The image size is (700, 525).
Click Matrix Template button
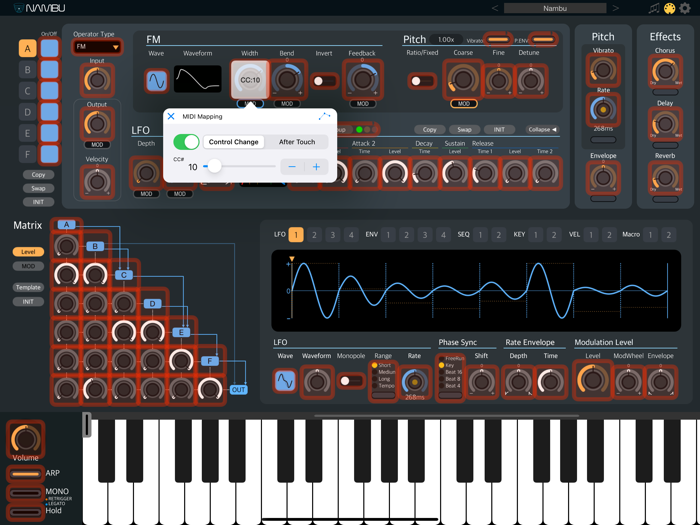pos(28,287)
